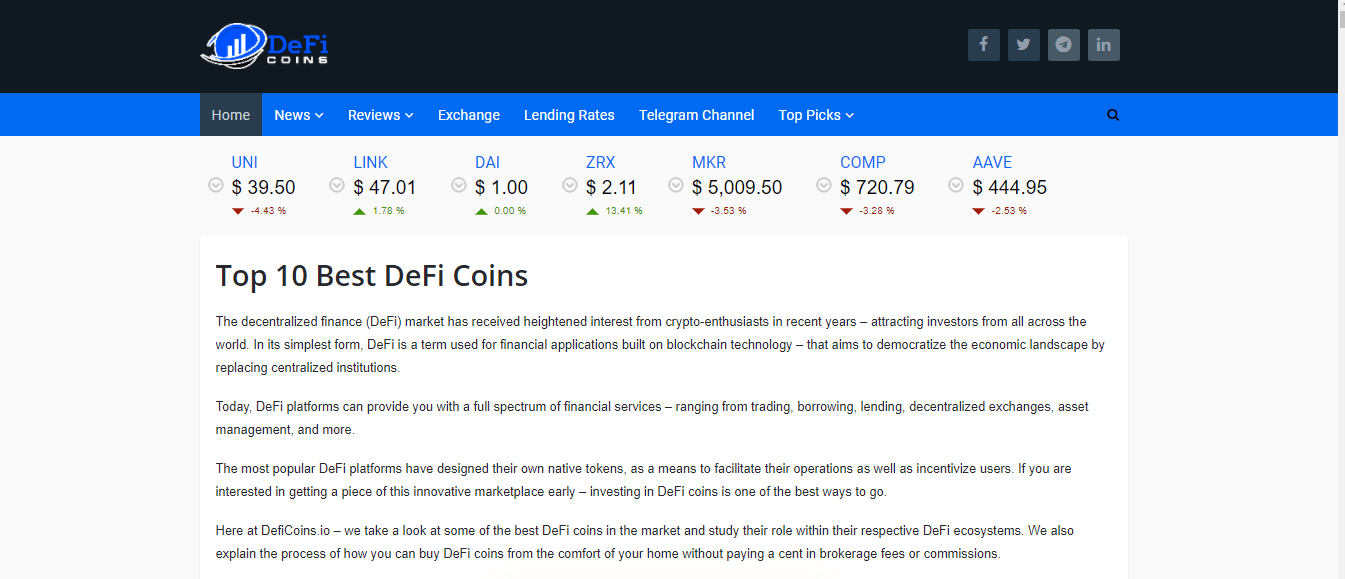
Task: Open the Twitter social icon
Action: (x=1023, y=45)
